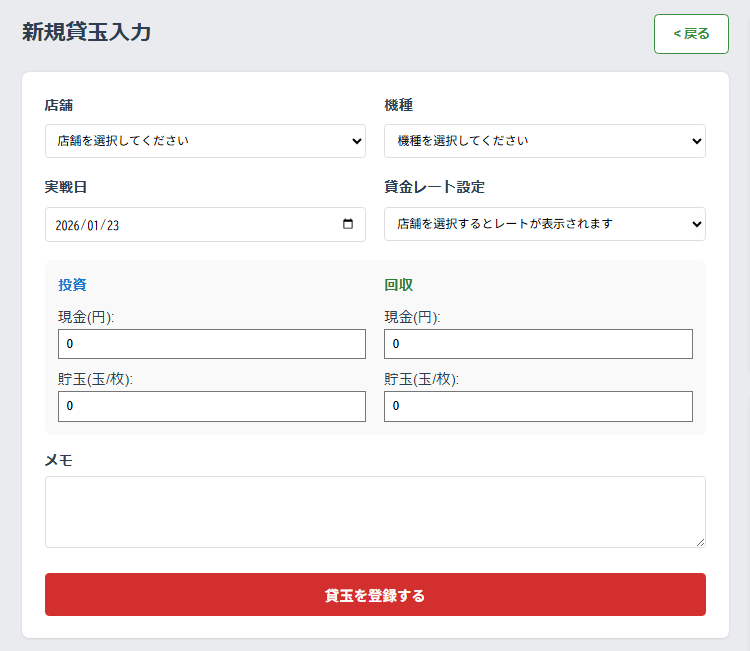Select the day 23 in 実戦日 date
This screenshot has height=651, width=750.
pyautogui.click(x=113, y=225)
